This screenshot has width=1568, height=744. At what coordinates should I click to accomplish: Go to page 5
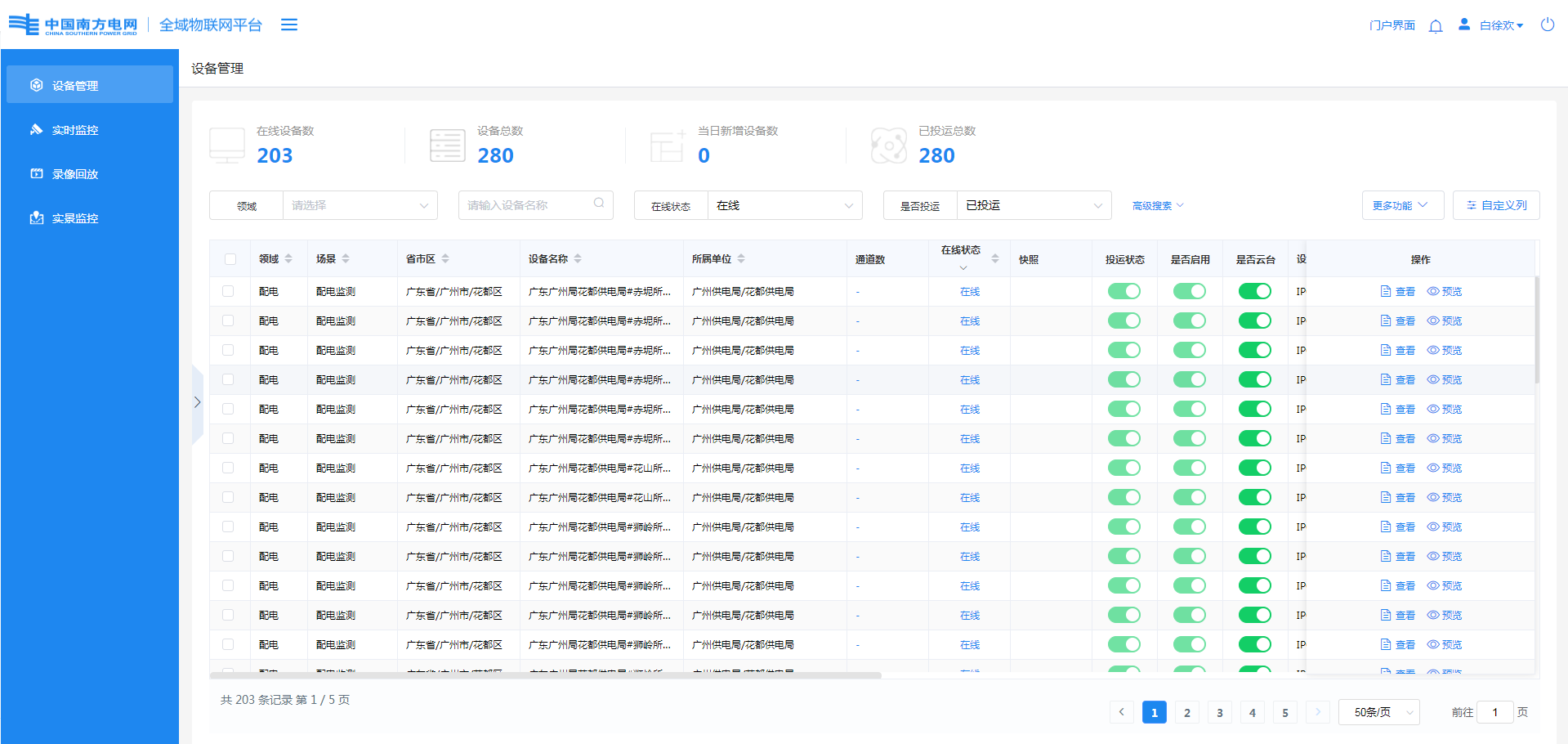(x=1284, y=712)
